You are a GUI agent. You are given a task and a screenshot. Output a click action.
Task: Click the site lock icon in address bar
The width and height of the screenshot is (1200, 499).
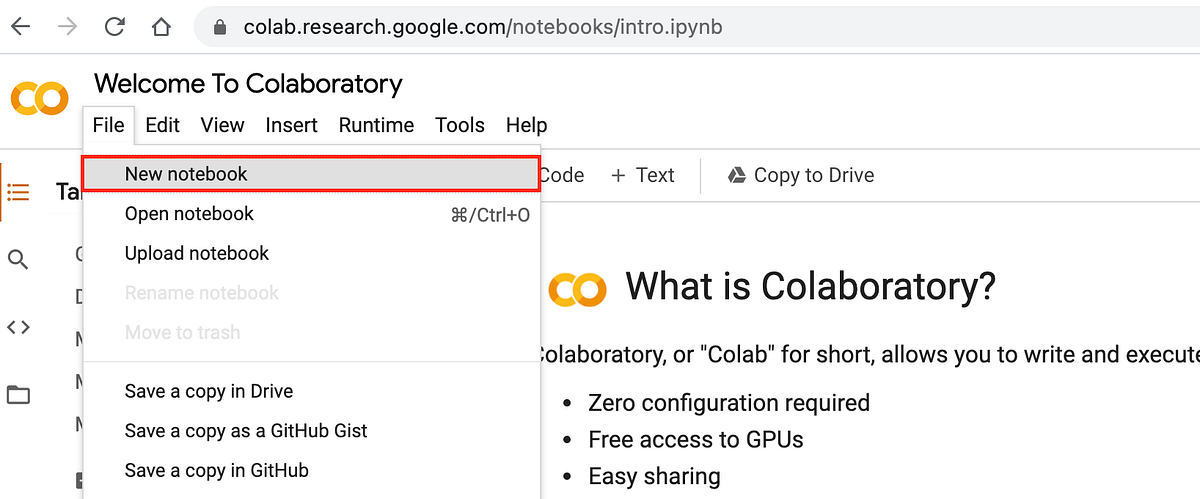pos(220,27)
